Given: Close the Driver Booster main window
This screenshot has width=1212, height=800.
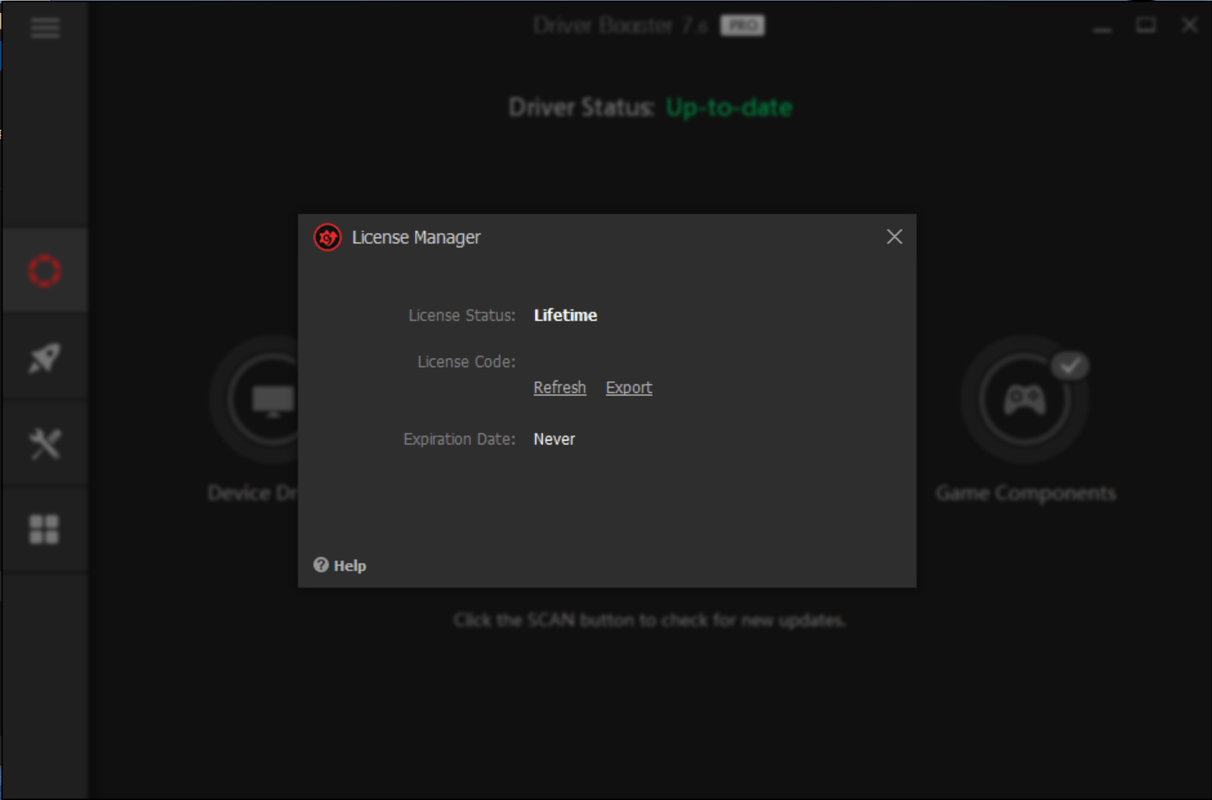Looking at the screenshot, I should 1189,25.
